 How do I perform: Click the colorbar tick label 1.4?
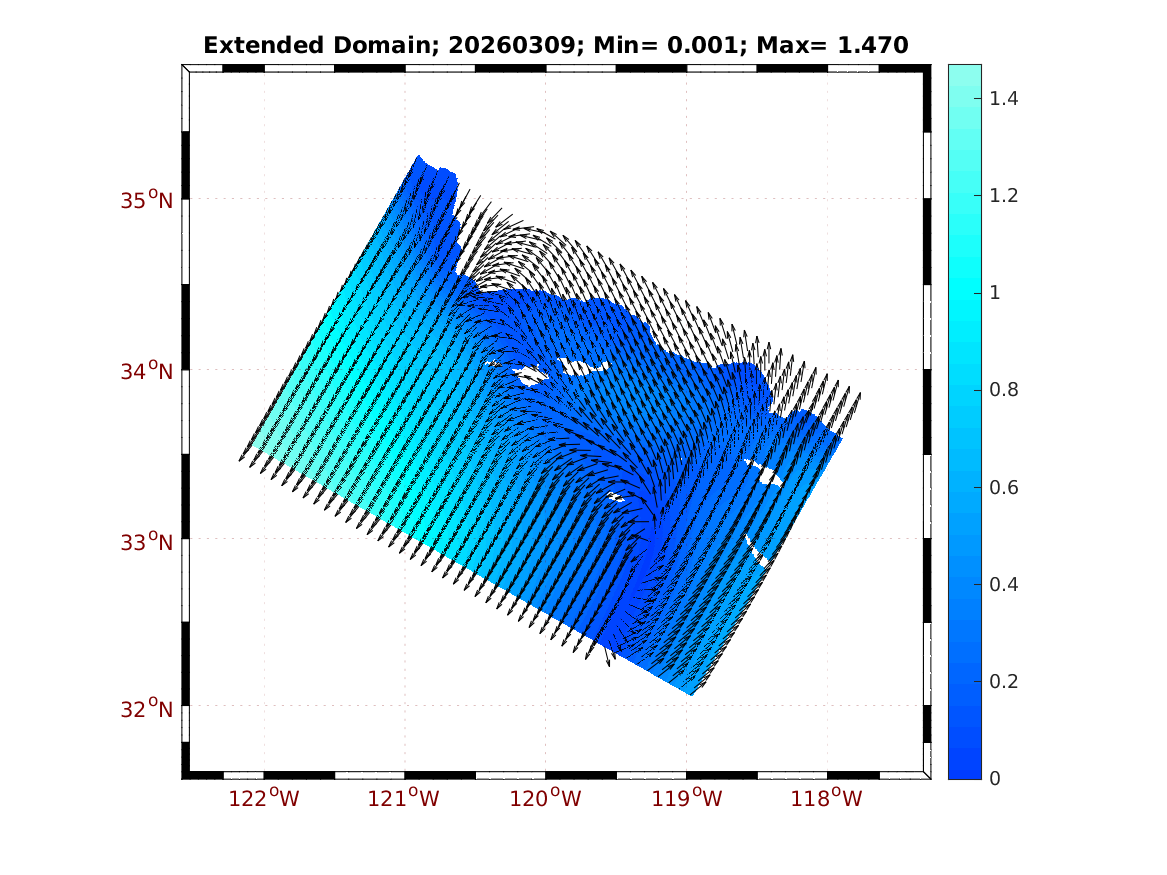coord(1005,98)
